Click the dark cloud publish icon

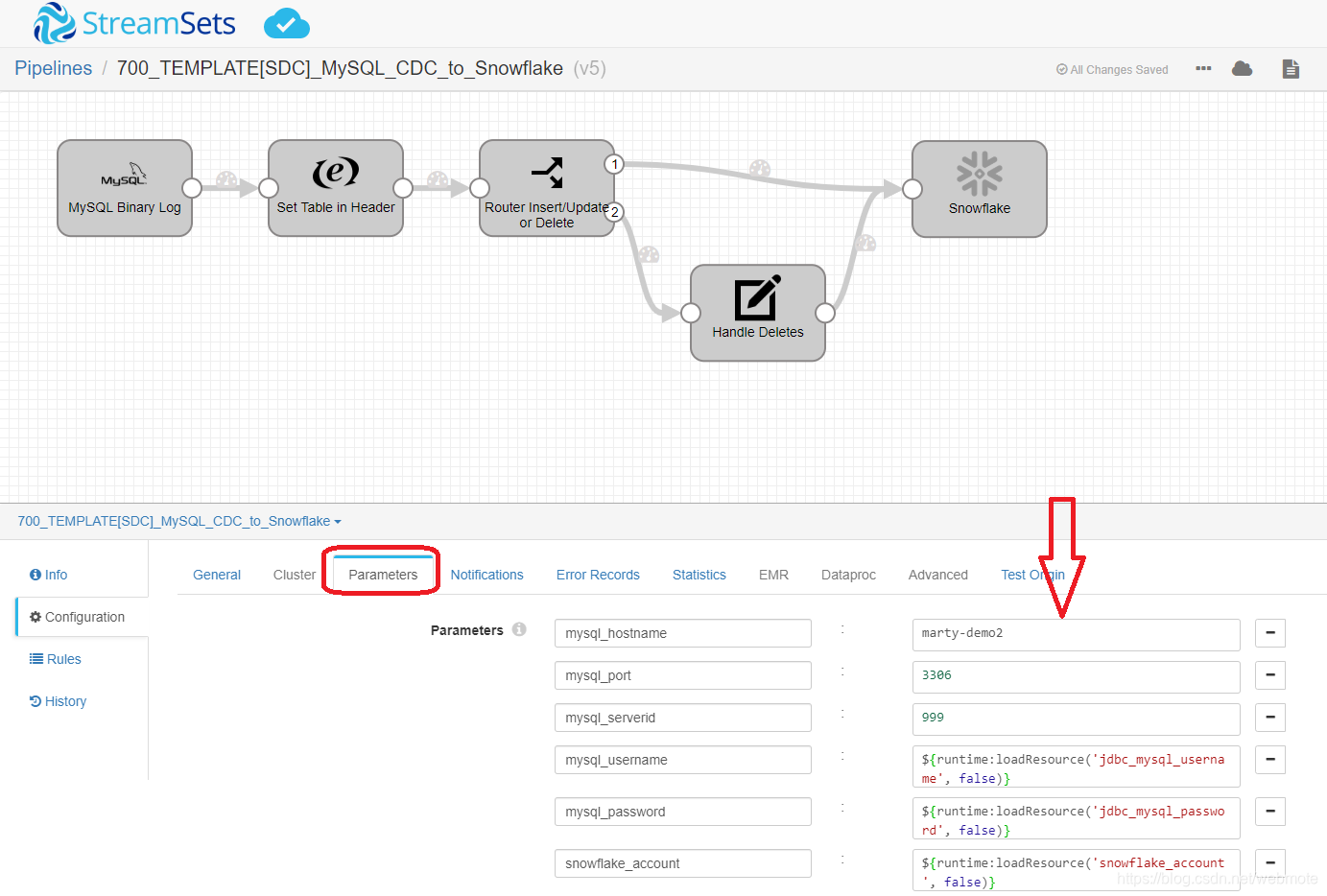1243,69
